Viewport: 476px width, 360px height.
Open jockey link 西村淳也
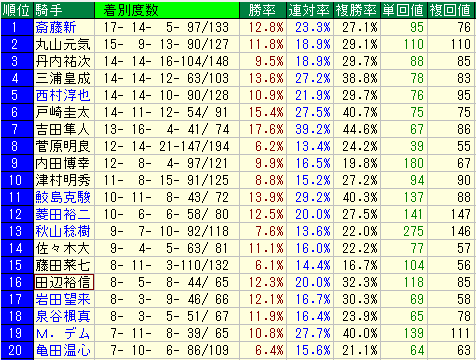click(x=63, y=95)
